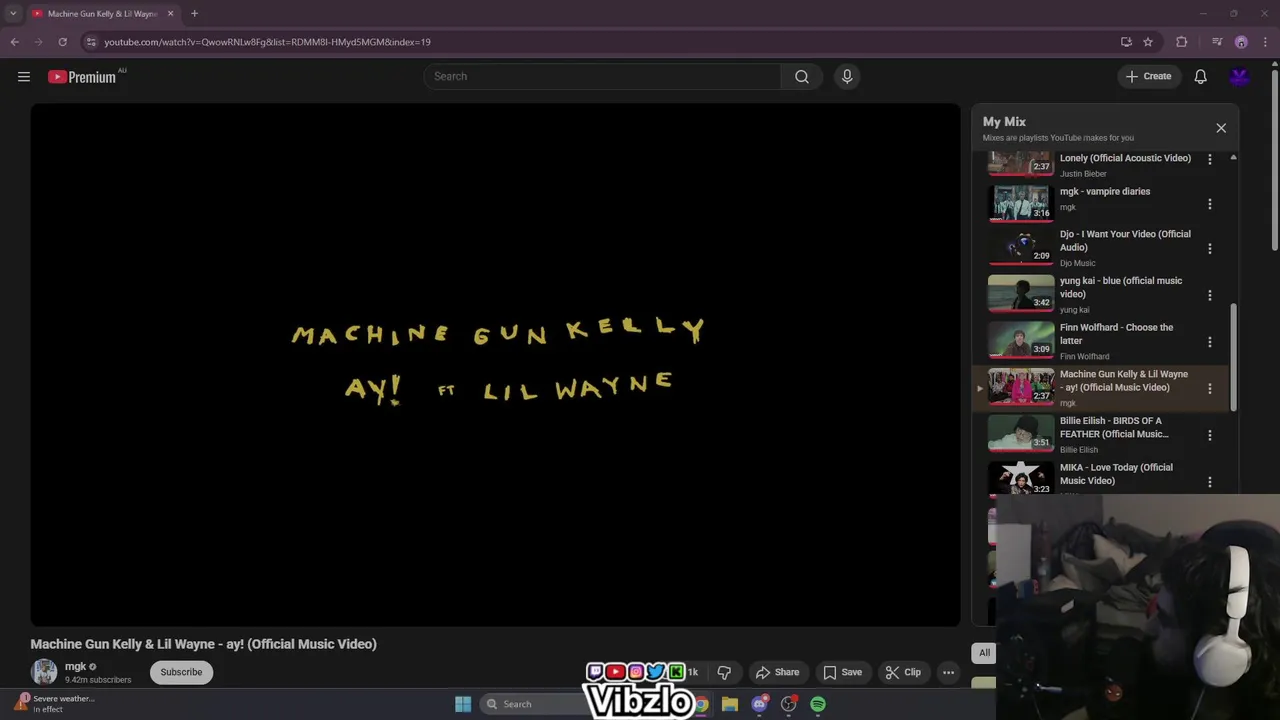Open options for mgk - vampire diaries
The image size is (1280, 720).
click(1209, 204)
